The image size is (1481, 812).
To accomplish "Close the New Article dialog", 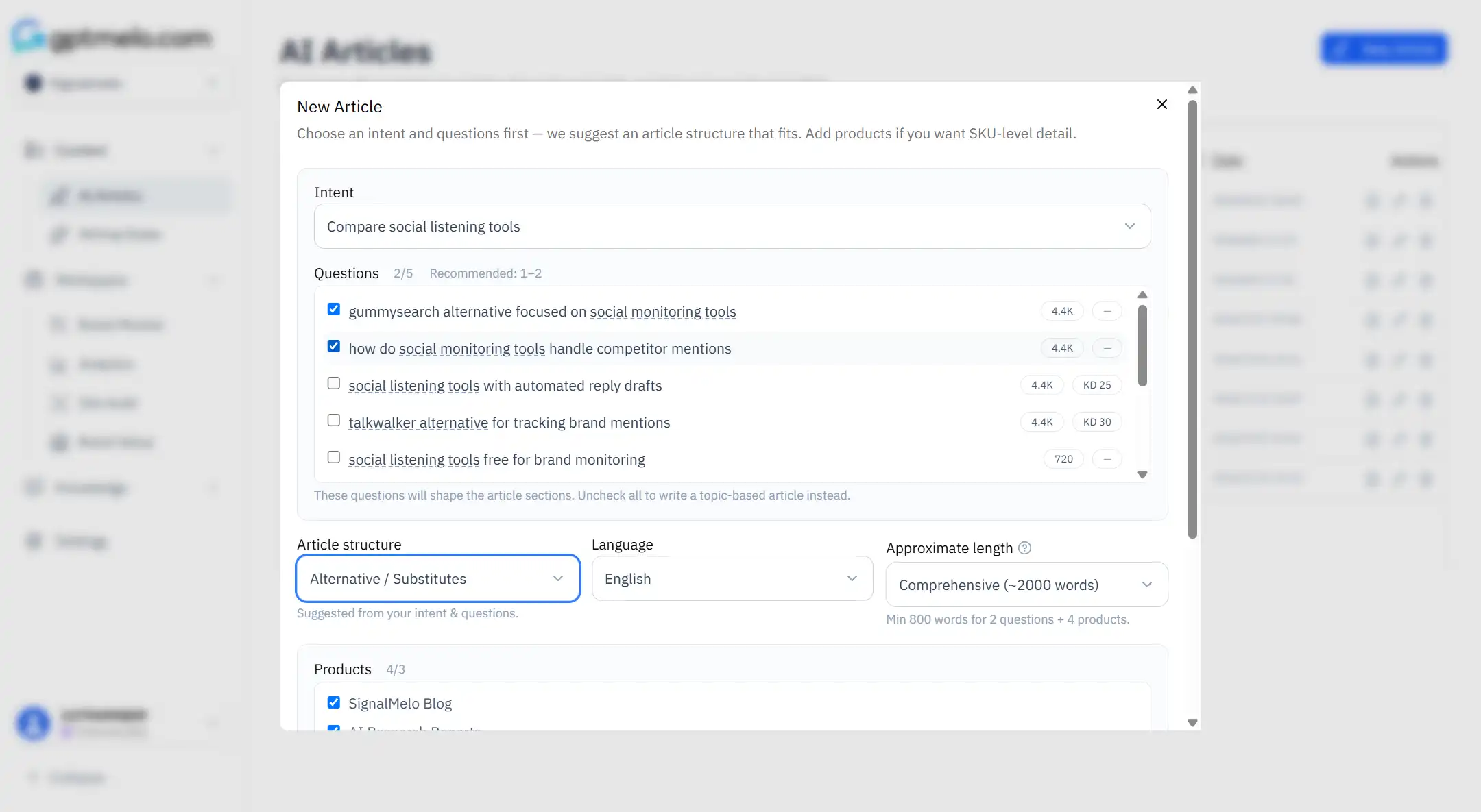I will (x=1161, y=104).
